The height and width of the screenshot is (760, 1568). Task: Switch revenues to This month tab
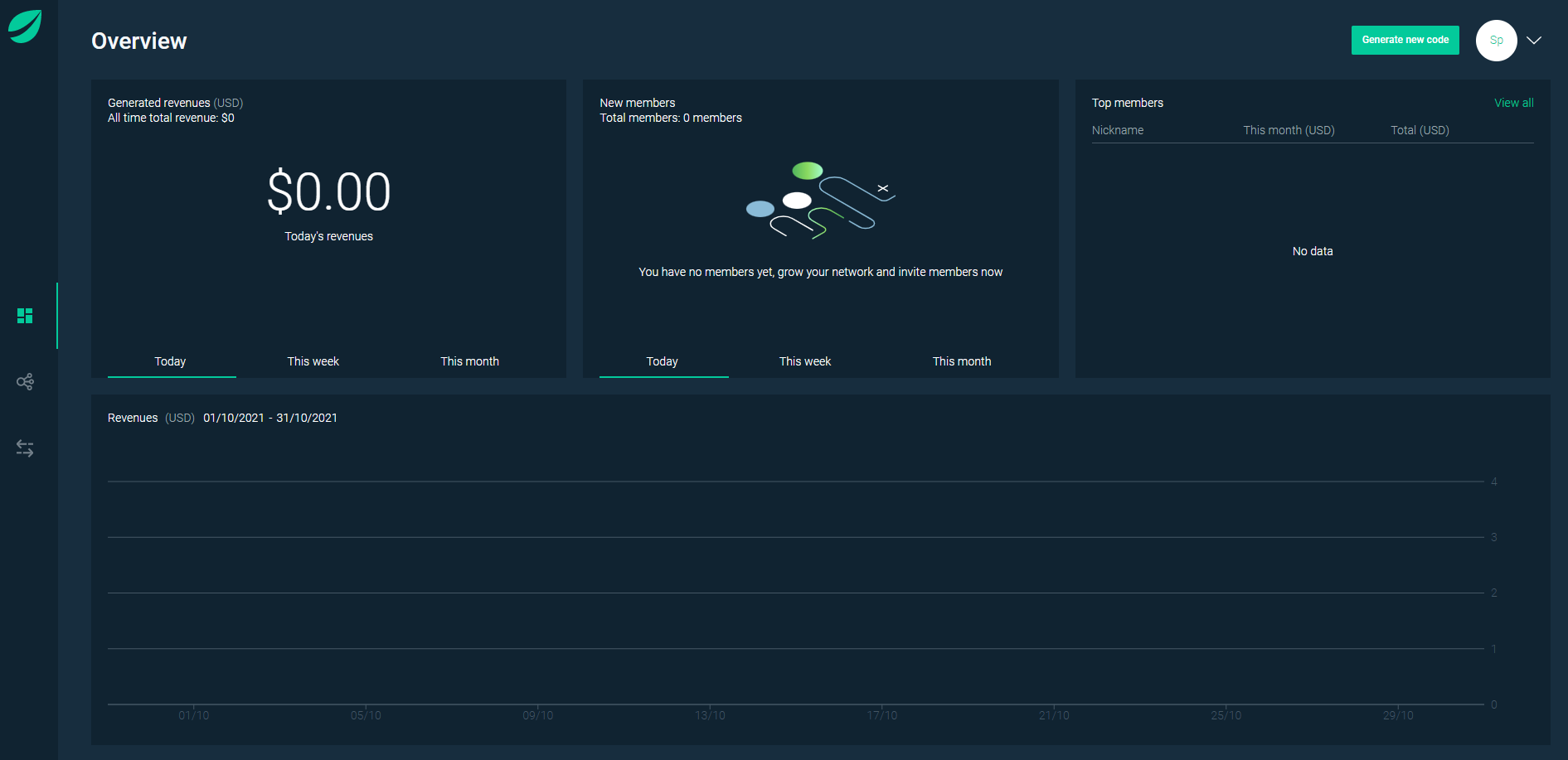coord(469,361)
